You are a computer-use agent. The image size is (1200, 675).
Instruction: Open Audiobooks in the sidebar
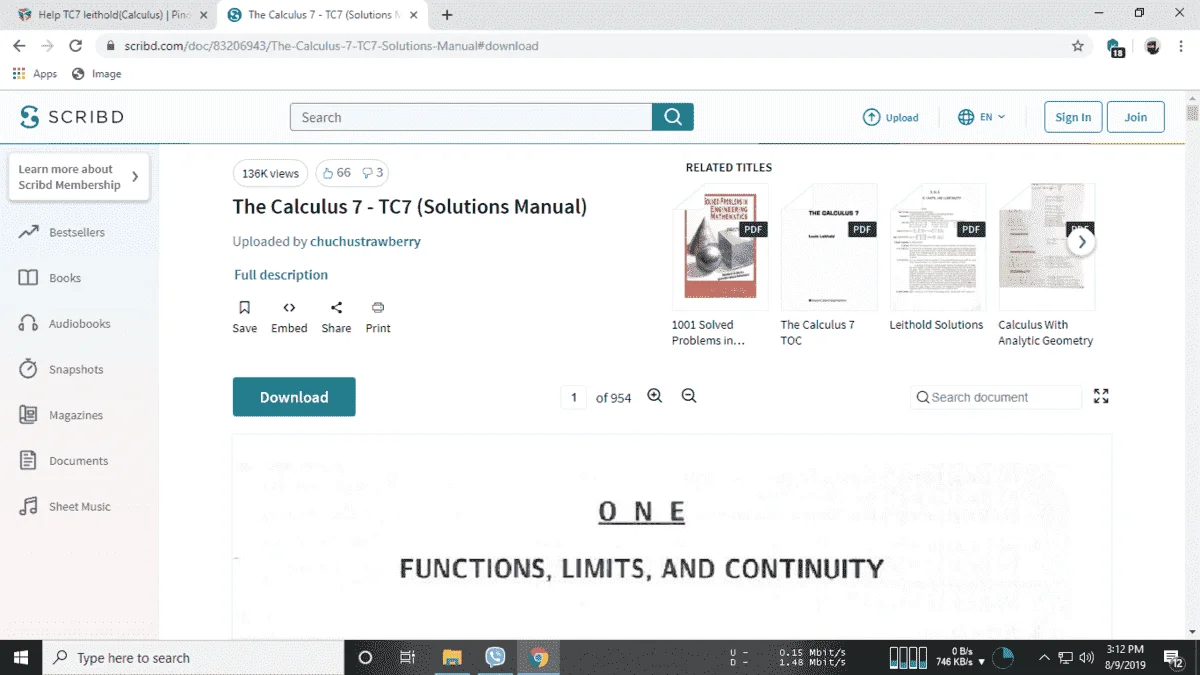[x=65, y=324]
